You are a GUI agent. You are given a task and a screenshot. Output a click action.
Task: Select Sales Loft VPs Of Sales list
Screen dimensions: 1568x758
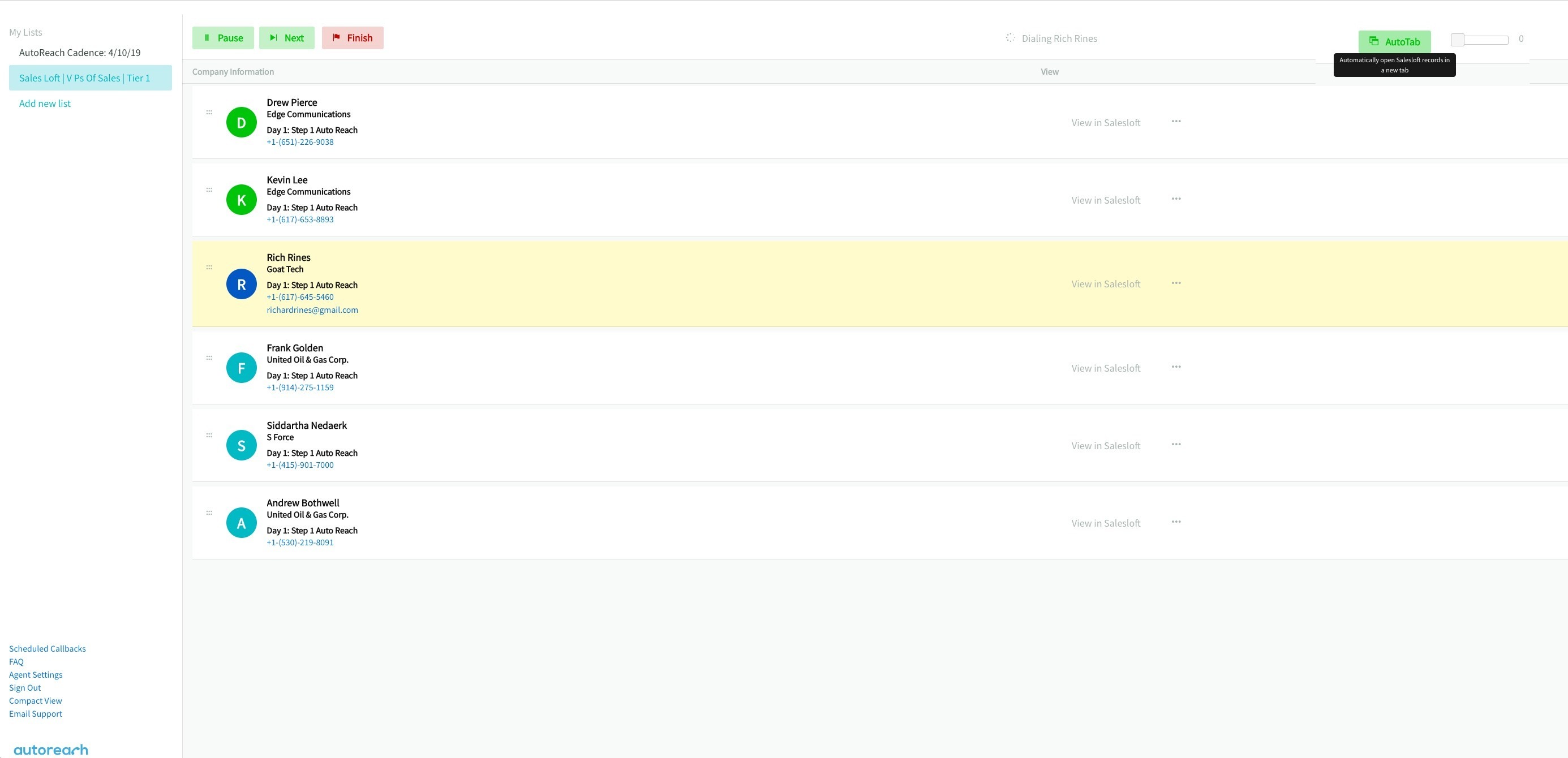pyautogui.click(x=85, y=78)
